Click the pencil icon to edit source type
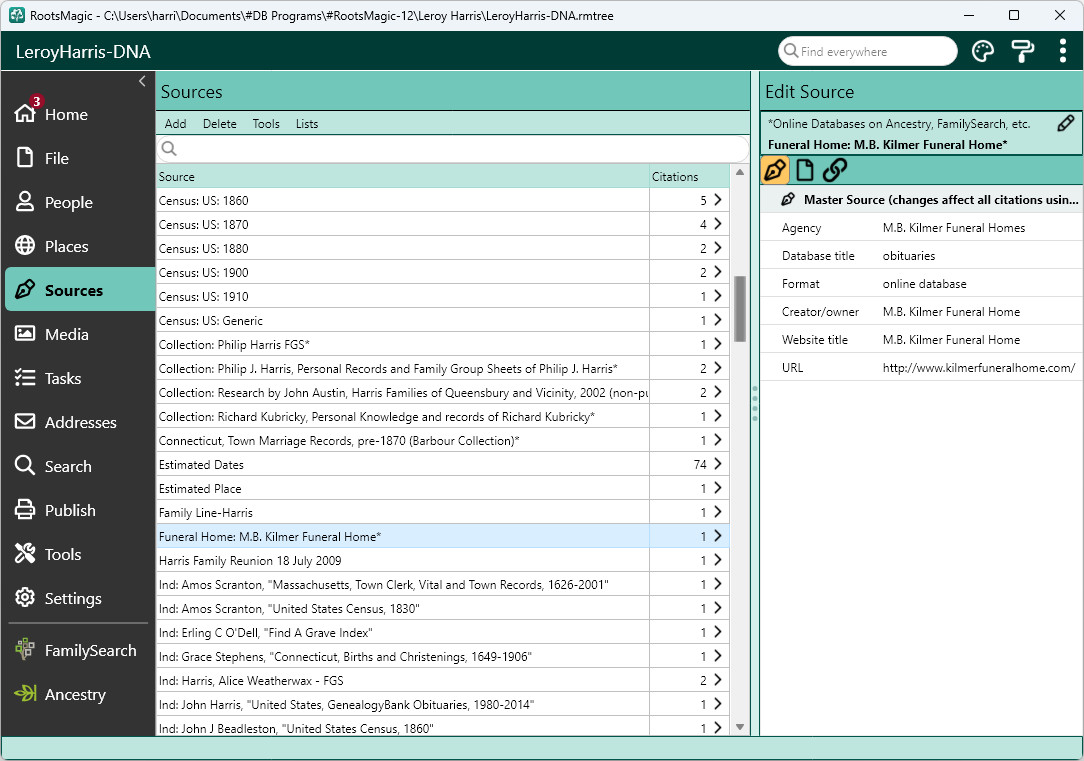The image size is (1084, 761). click(1065, 124)
